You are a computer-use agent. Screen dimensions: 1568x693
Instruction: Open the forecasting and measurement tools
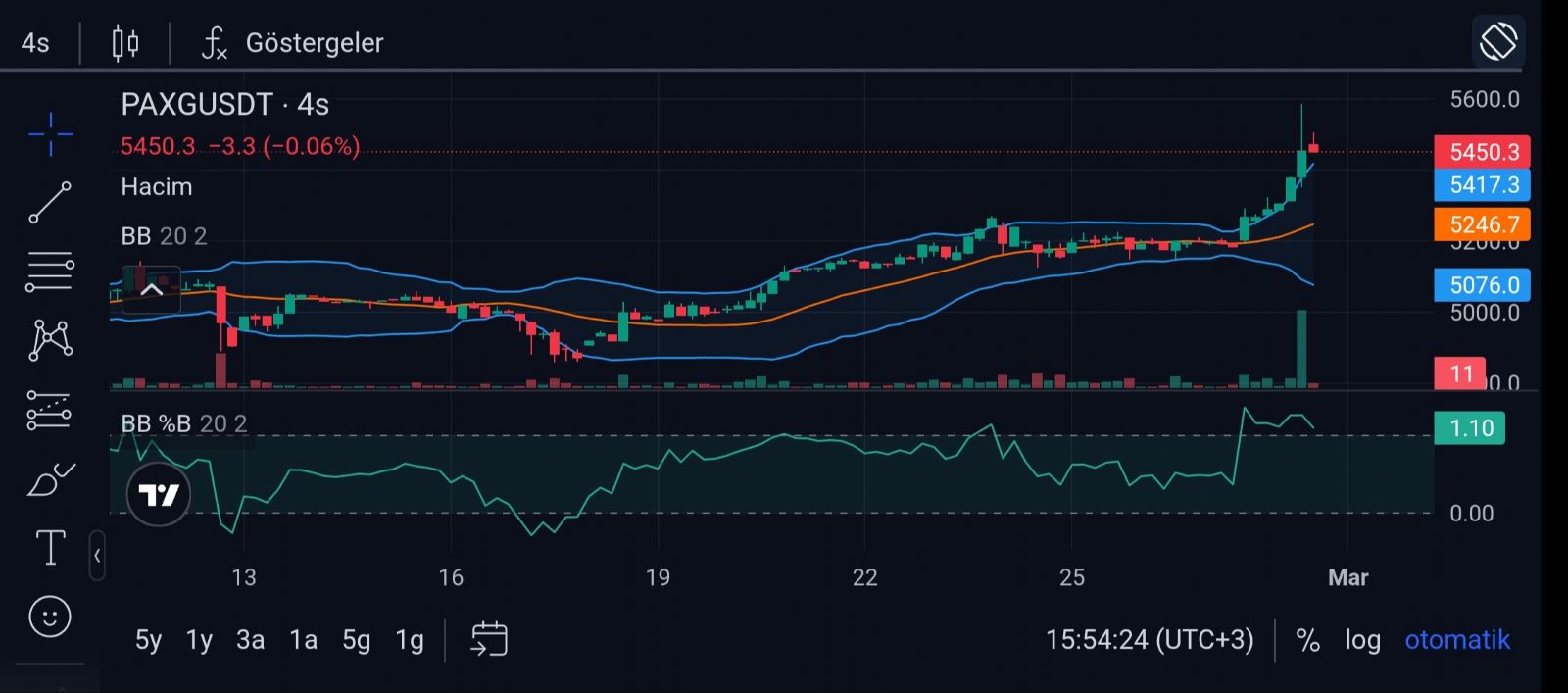(50, 410)
